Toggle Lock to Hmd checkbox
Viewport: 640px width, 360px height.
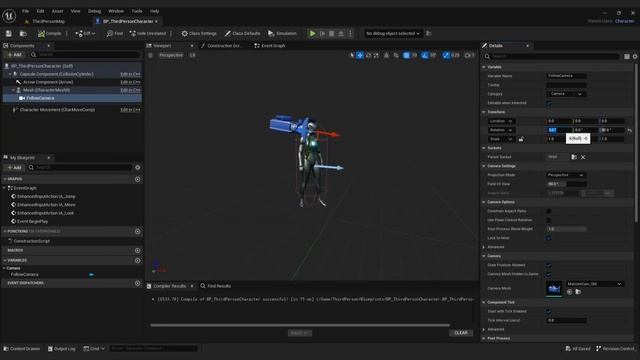pyautogui.click(x=549, y=238)
